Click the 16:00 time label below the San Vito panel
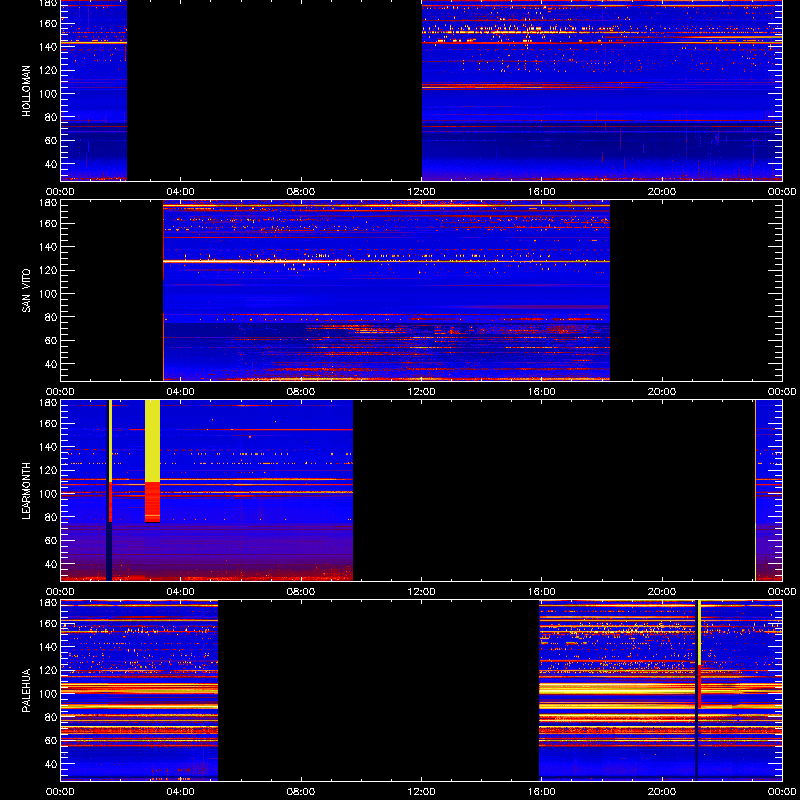The height and width of the screenshot is (800, 800). 541,392
